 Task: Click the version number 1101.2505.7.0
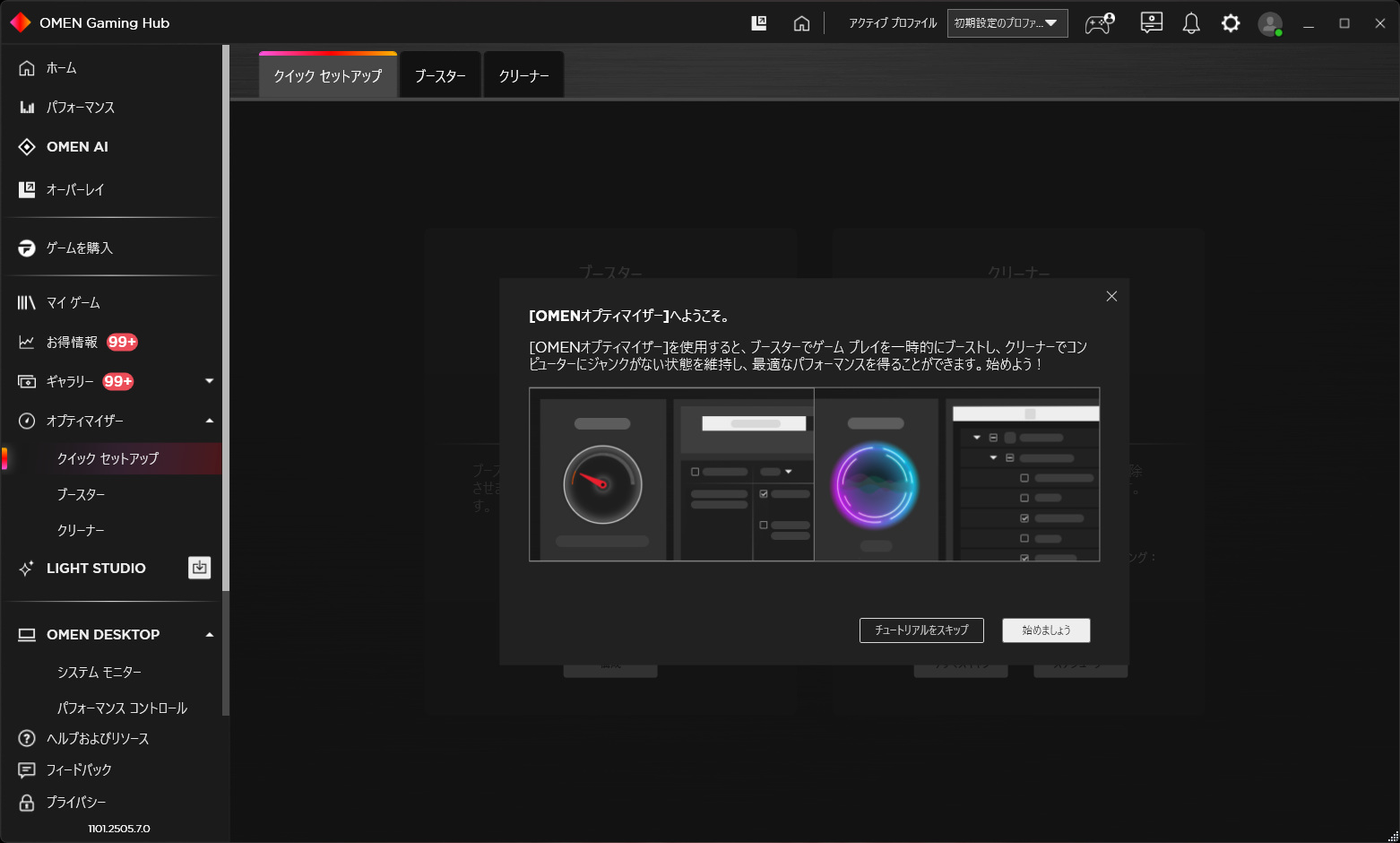(x=119, y=829)
